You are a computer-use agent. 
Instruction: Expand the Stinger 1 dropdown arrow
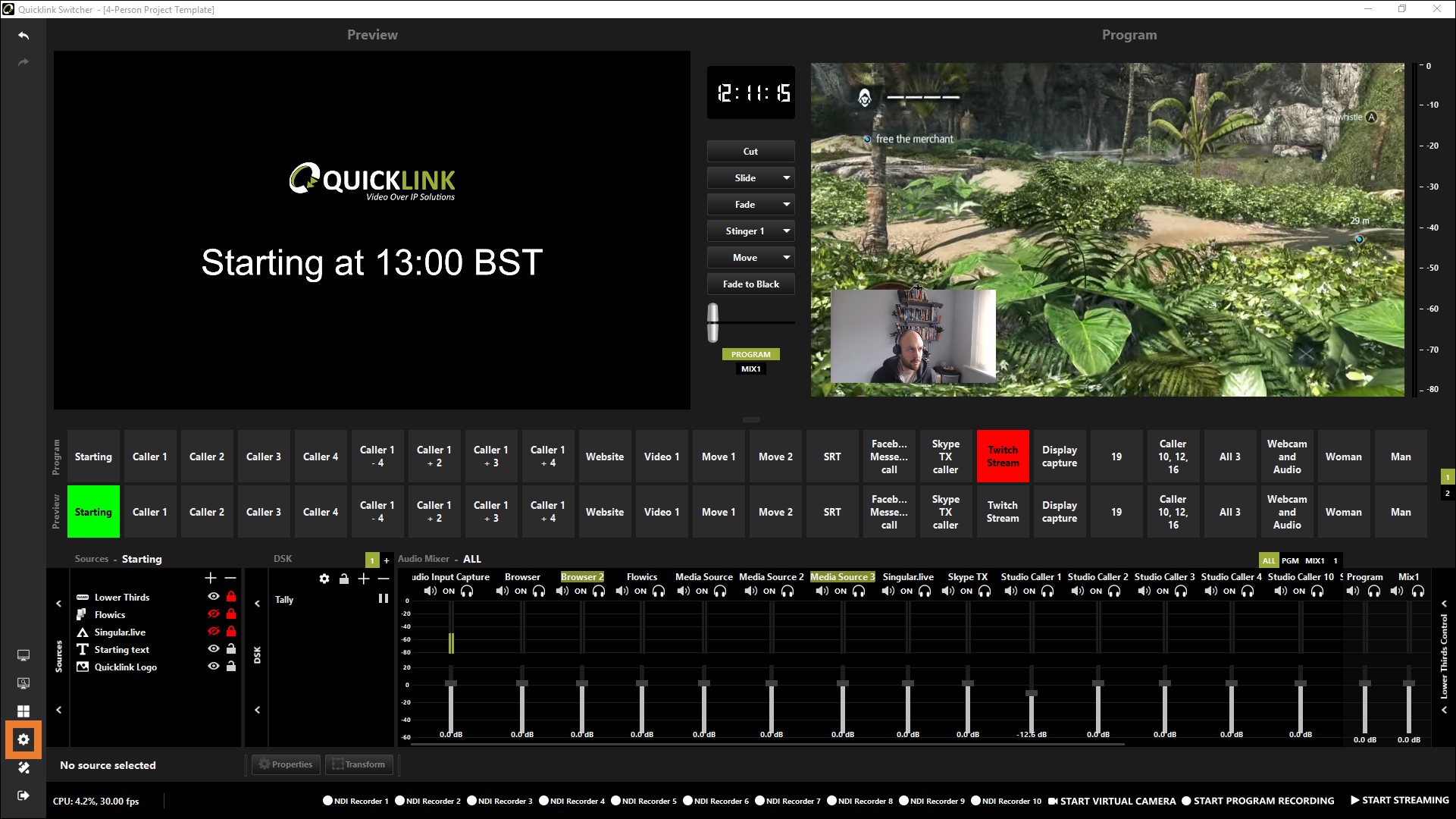(x=787, y=231)
